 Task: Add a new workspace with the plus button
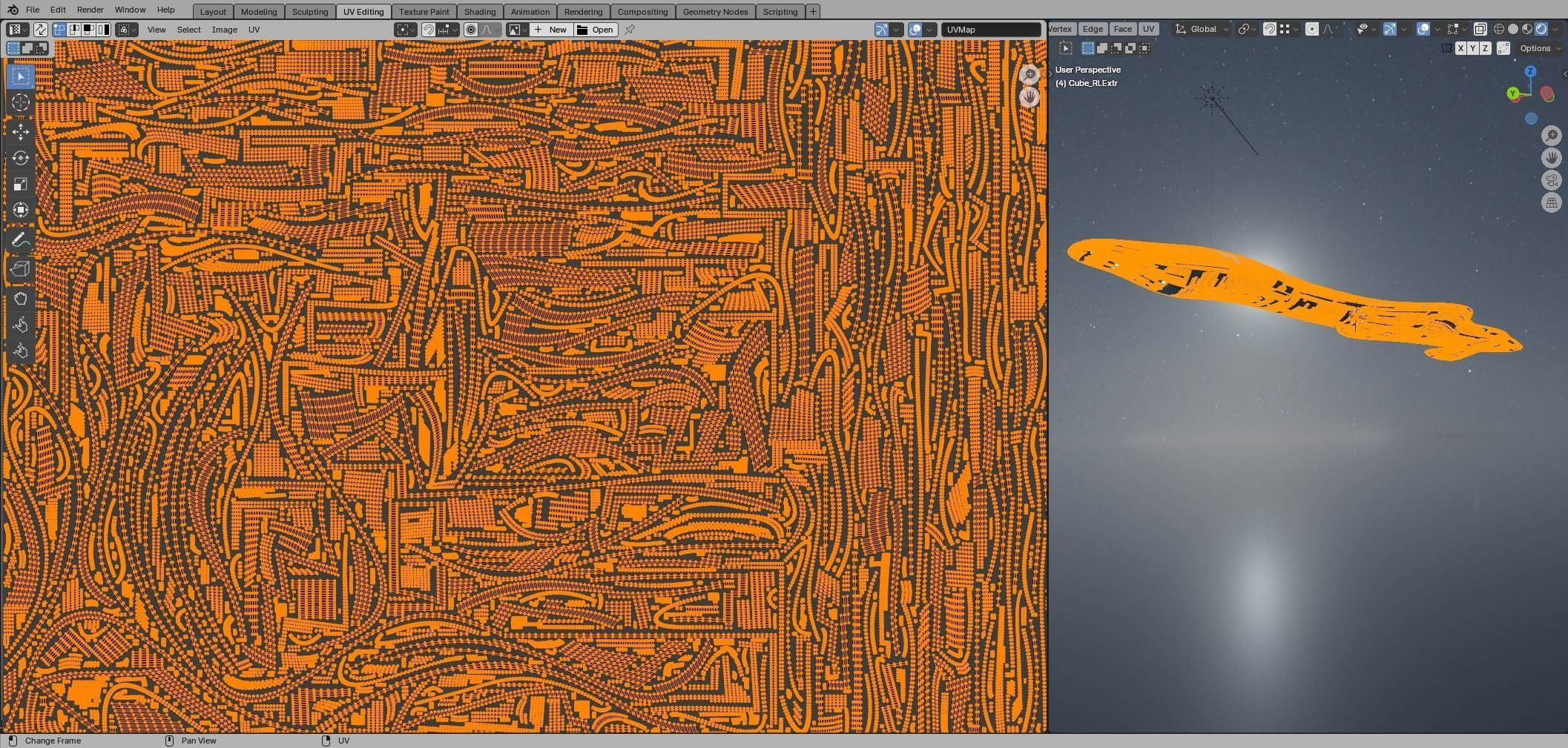(x=813, y=11)
